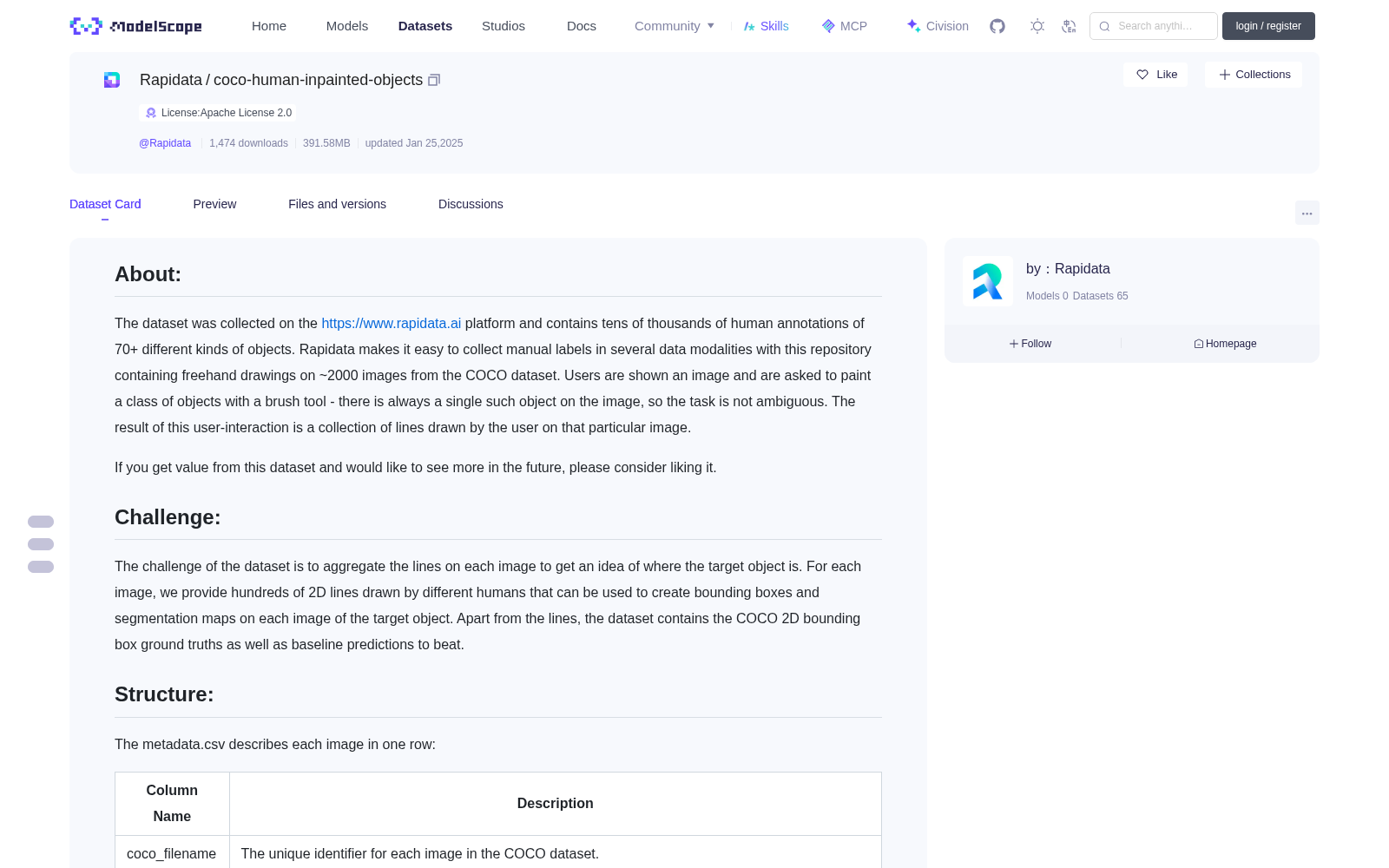1389x868 pixels.
Task: Toggle the light/dark theme sun icon
Action: (x=1037, y=26)
